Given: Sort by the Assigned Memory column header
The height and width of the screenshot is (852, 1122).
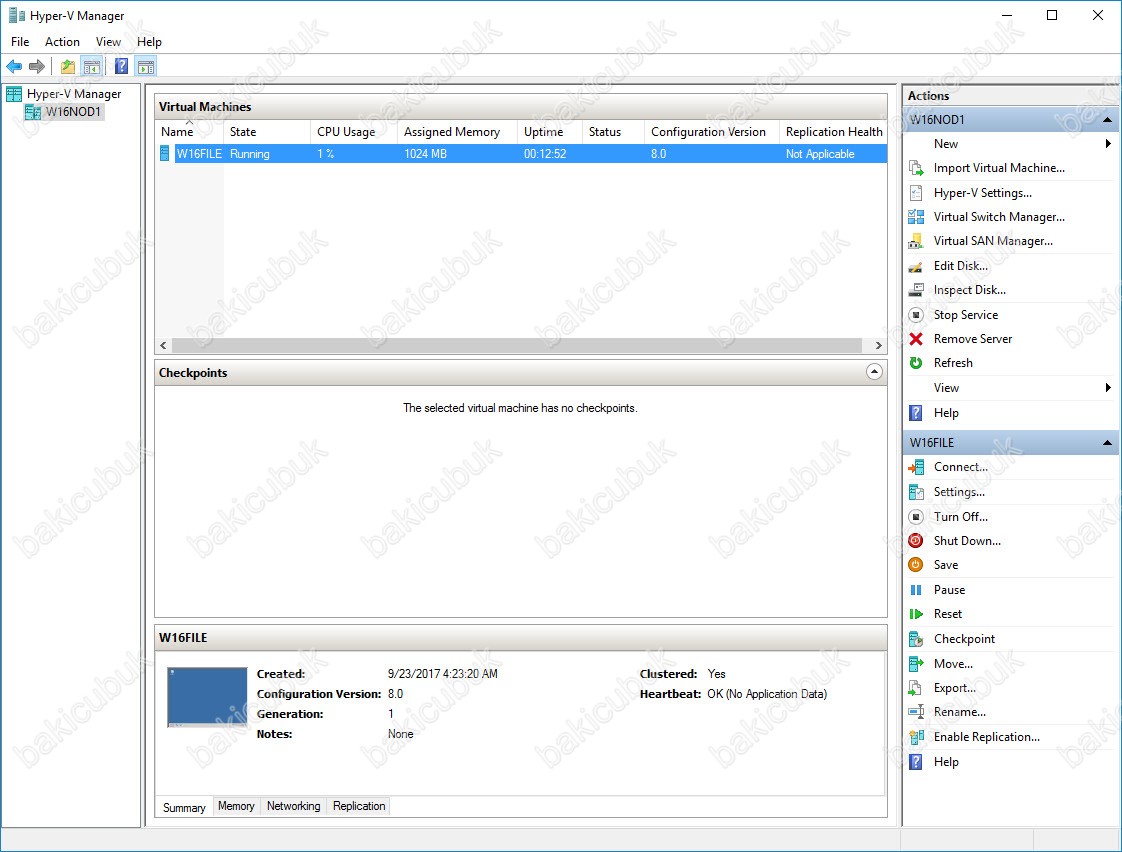Looking at the screenshot, I should click(x=457, y=132).
